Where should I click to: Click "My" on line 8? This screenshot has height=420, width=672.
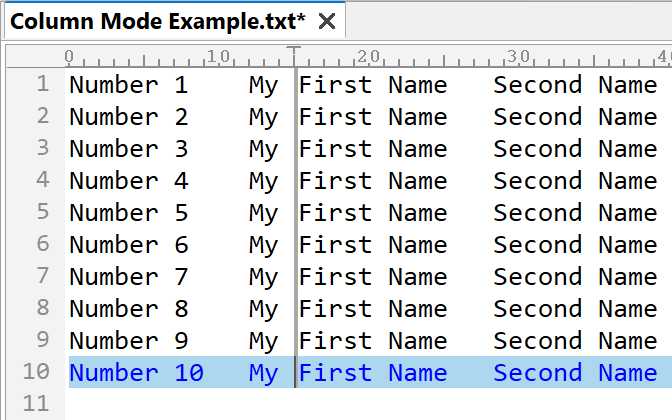coord(263,309)
